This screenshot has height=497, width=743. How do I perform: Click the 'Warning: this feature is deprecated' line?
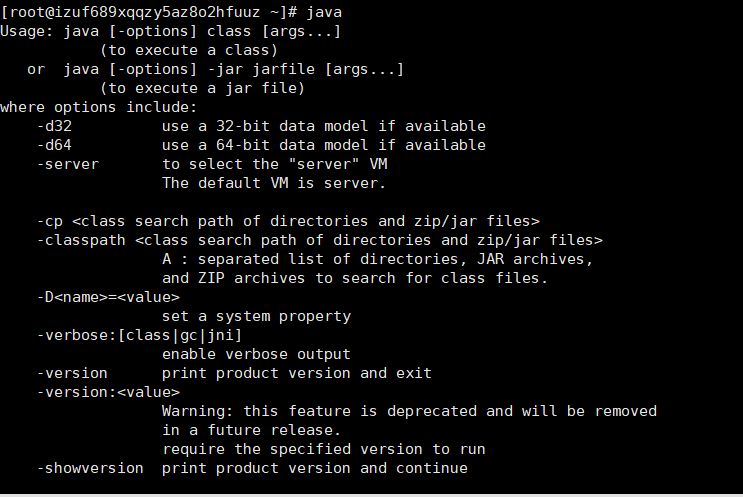pyautogui.click(x=409, y=411)
